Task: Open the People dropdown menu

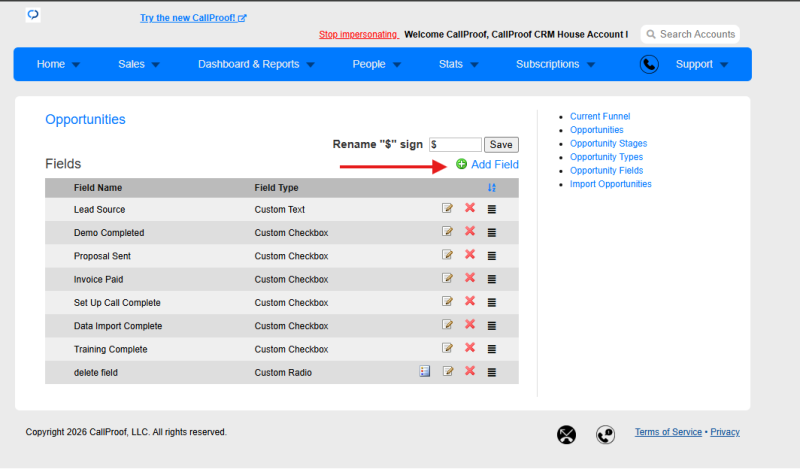Action: coord(377,64)
